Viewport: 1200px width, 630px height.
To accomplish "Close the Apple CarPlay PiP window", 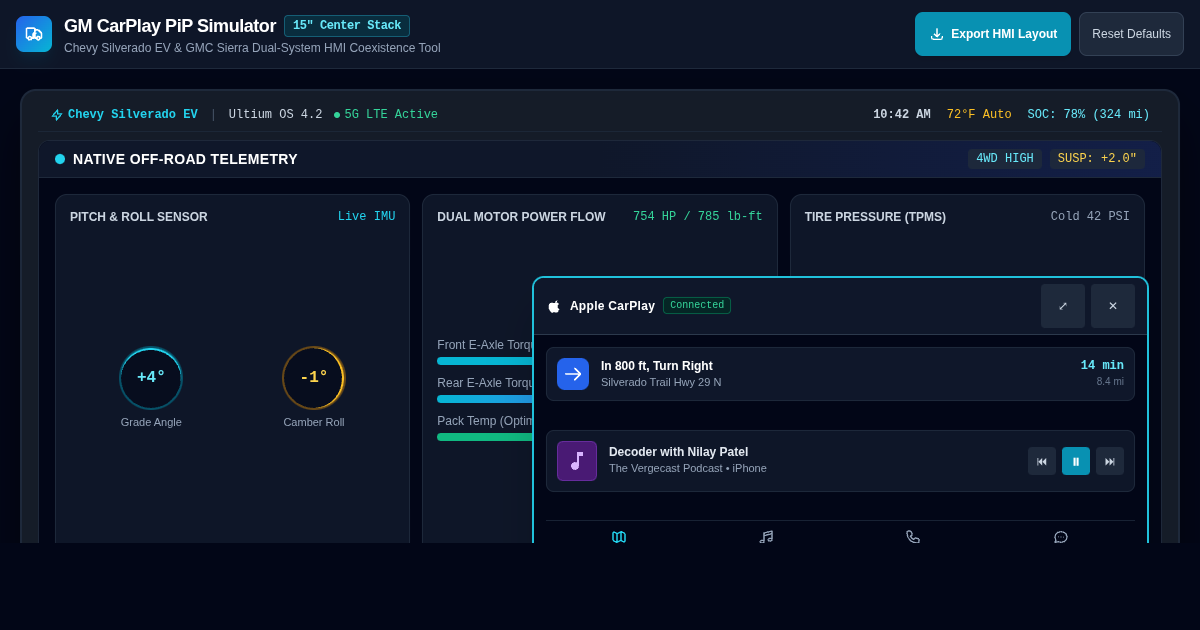I will tap(1113, 306).
